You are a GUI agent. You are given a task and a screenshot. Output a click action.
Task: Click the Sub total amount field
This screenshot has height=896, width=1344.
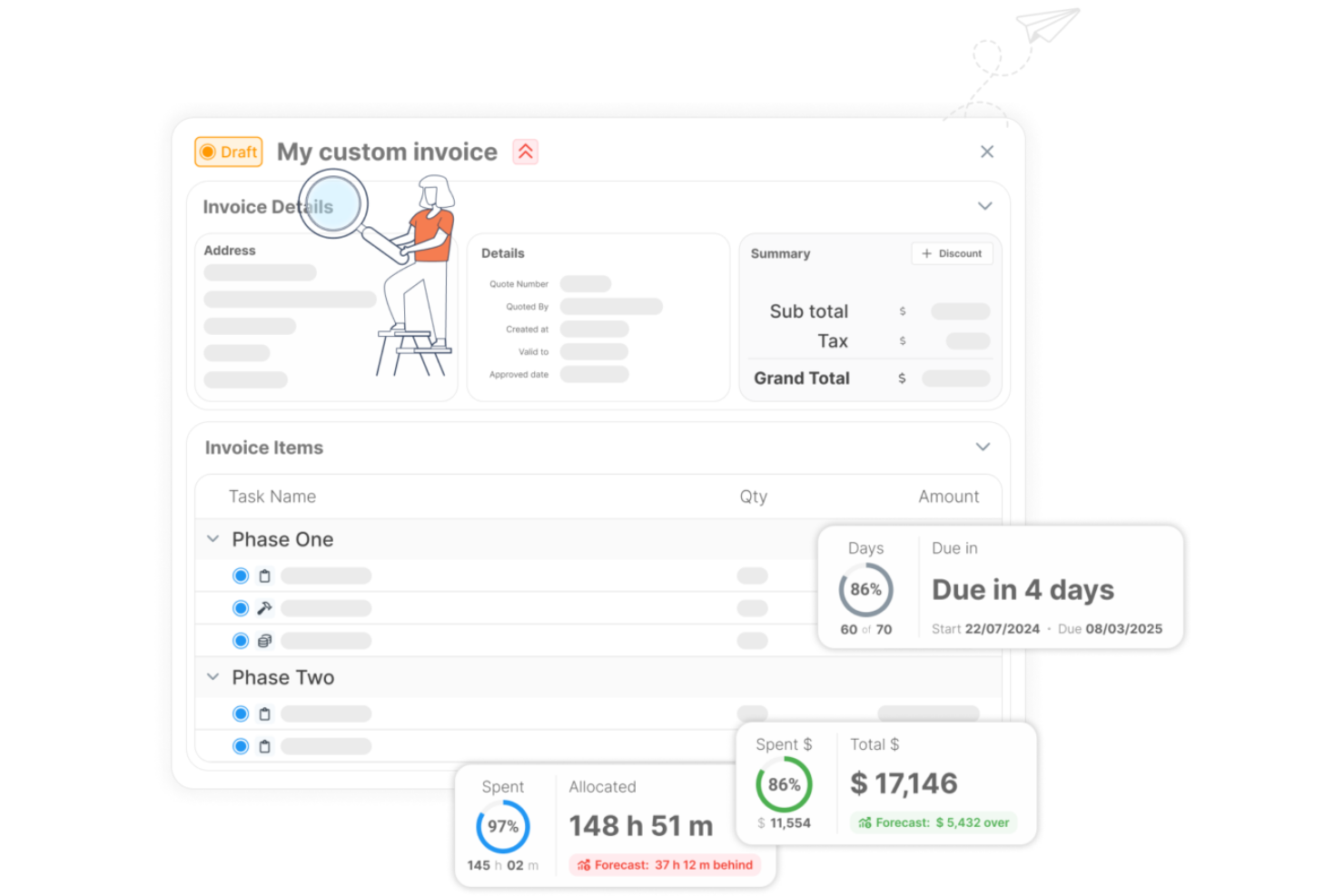pos(960,311)
